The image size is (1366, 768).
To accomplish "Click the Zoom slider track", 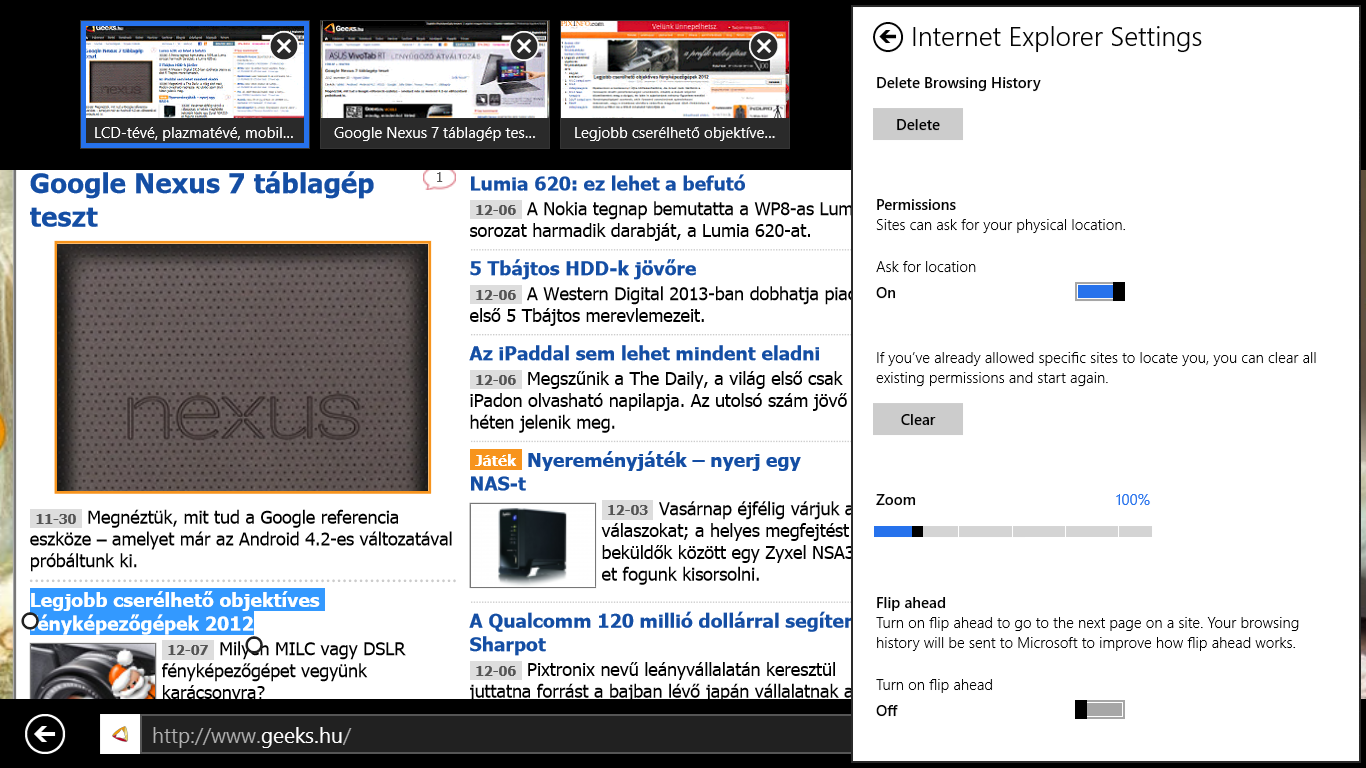I will tap(1012, 532).
